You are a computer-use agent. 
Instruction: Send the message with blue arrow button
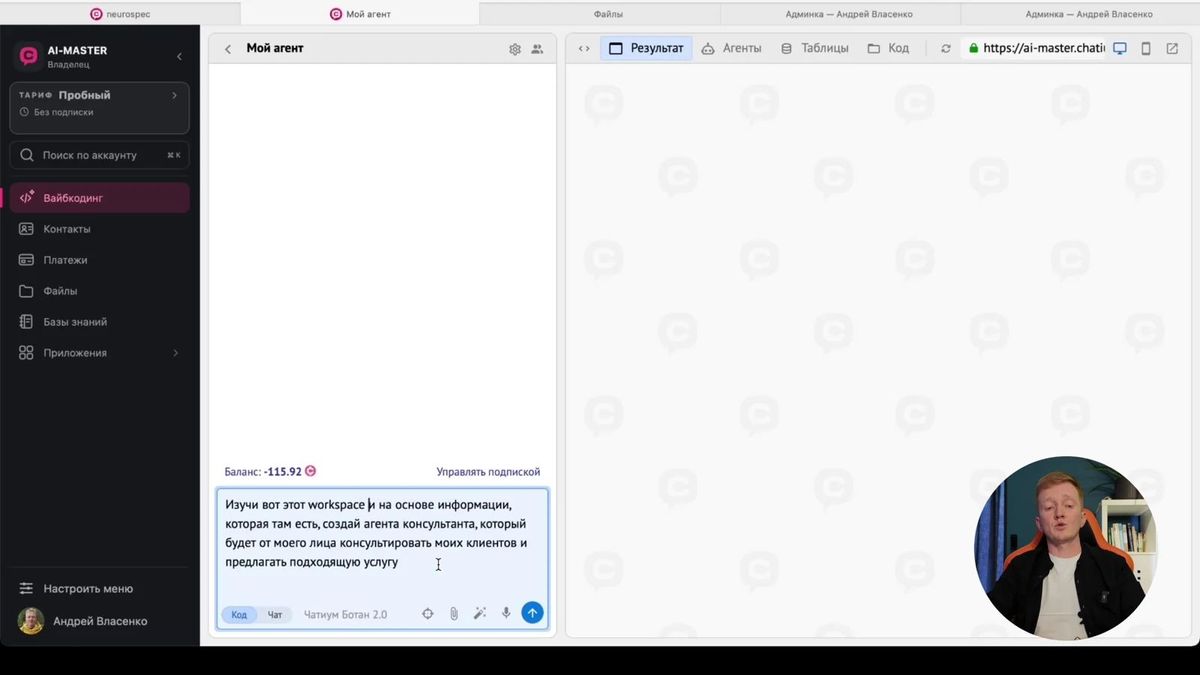(533, 613)
